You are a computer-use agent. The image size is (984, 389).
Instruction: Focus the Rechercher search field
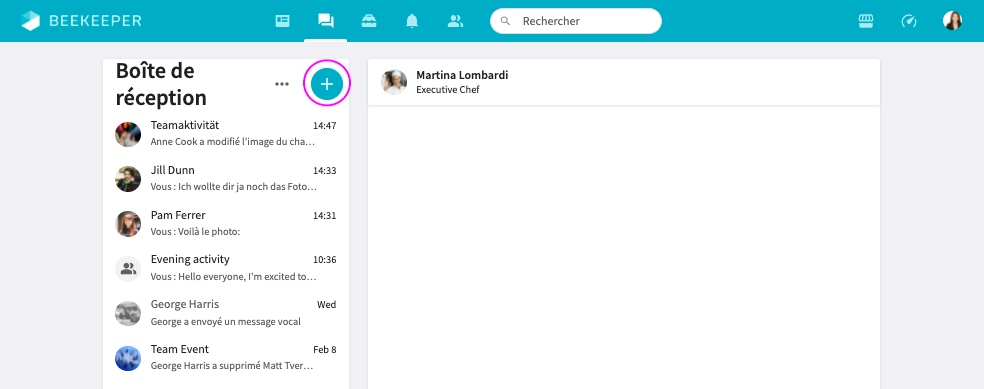[x=575, y=21]
